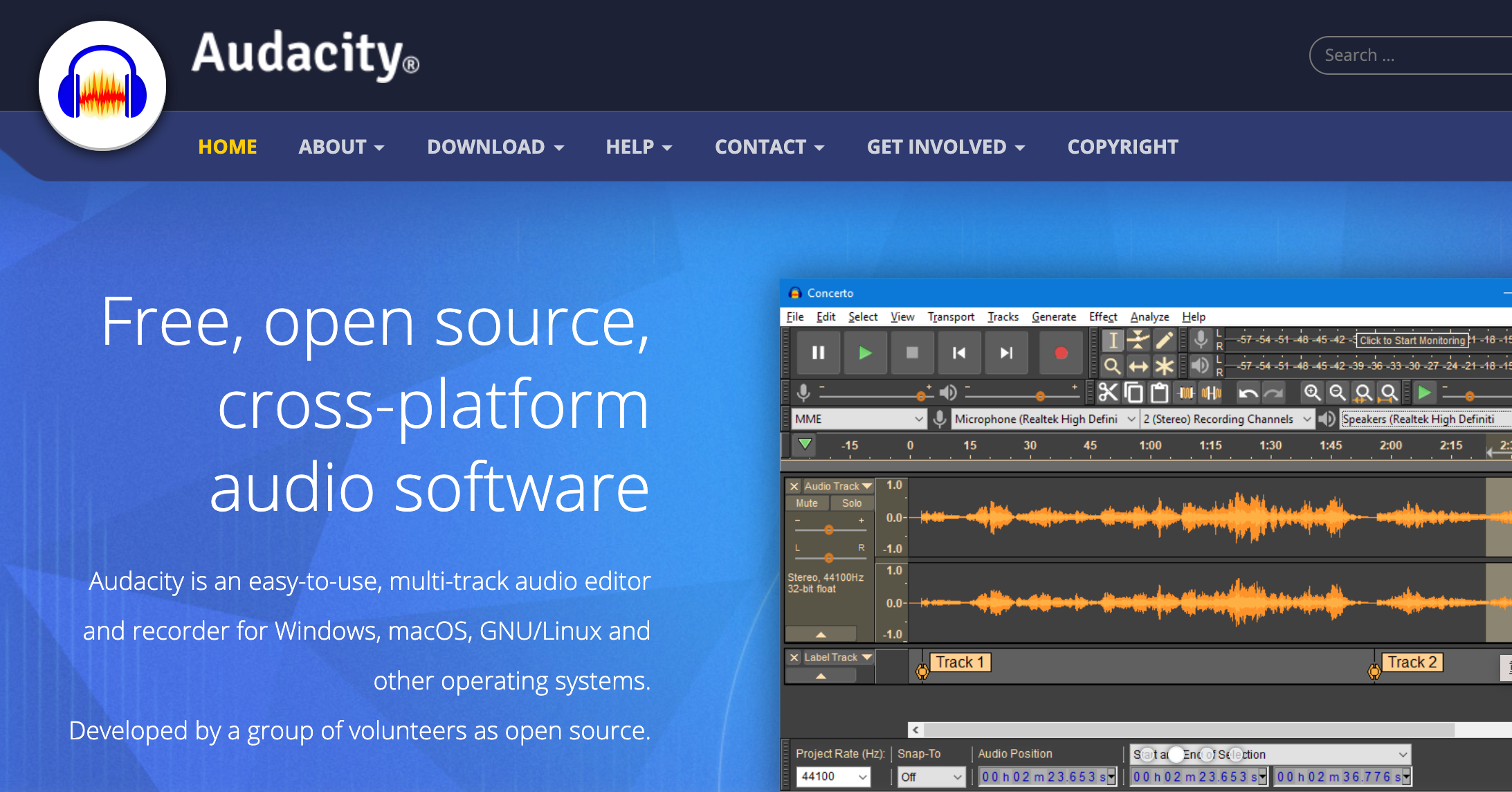Skip to end of the track
Viewport: 1512px width, 792px height.
pos(1006,353)
